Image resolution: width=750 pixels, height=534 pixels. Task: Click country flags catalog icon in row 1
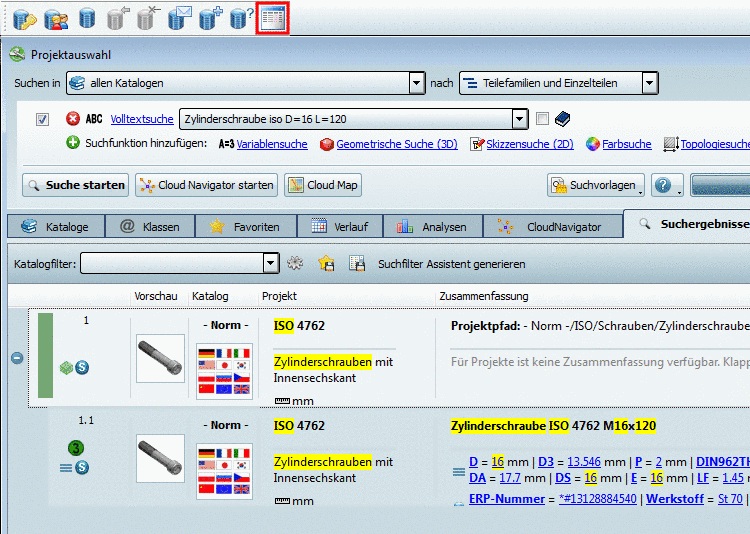(224, 371)
